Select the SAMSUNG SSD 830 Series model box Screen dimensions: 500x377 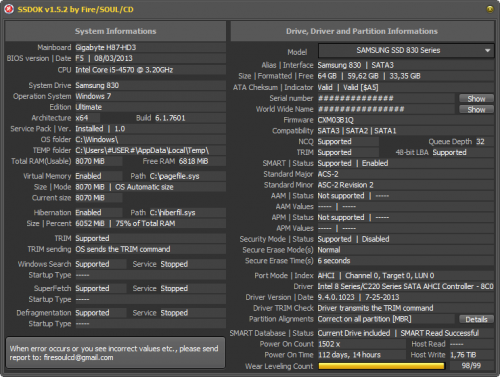coord(406,51)
